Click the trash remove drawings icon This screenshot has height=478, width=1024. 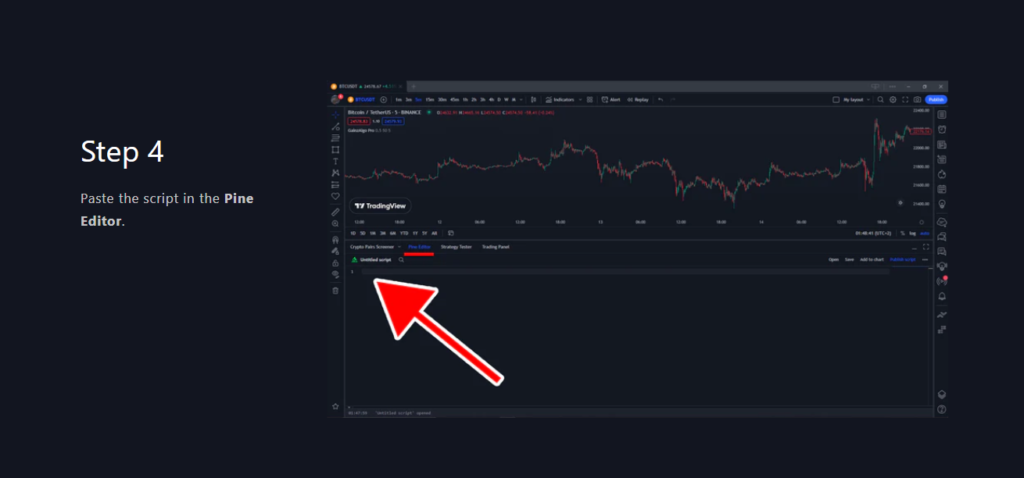tap(336, 291)
